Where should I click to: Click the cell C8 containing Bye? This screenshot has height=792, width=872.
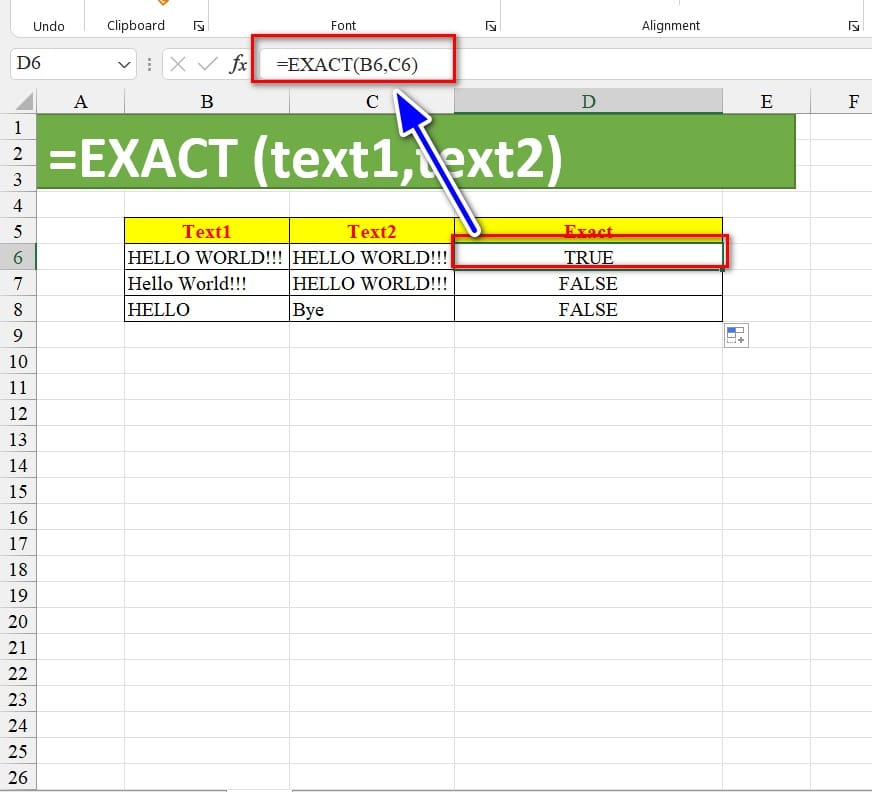pyautogui.click(x=371, y=309)
